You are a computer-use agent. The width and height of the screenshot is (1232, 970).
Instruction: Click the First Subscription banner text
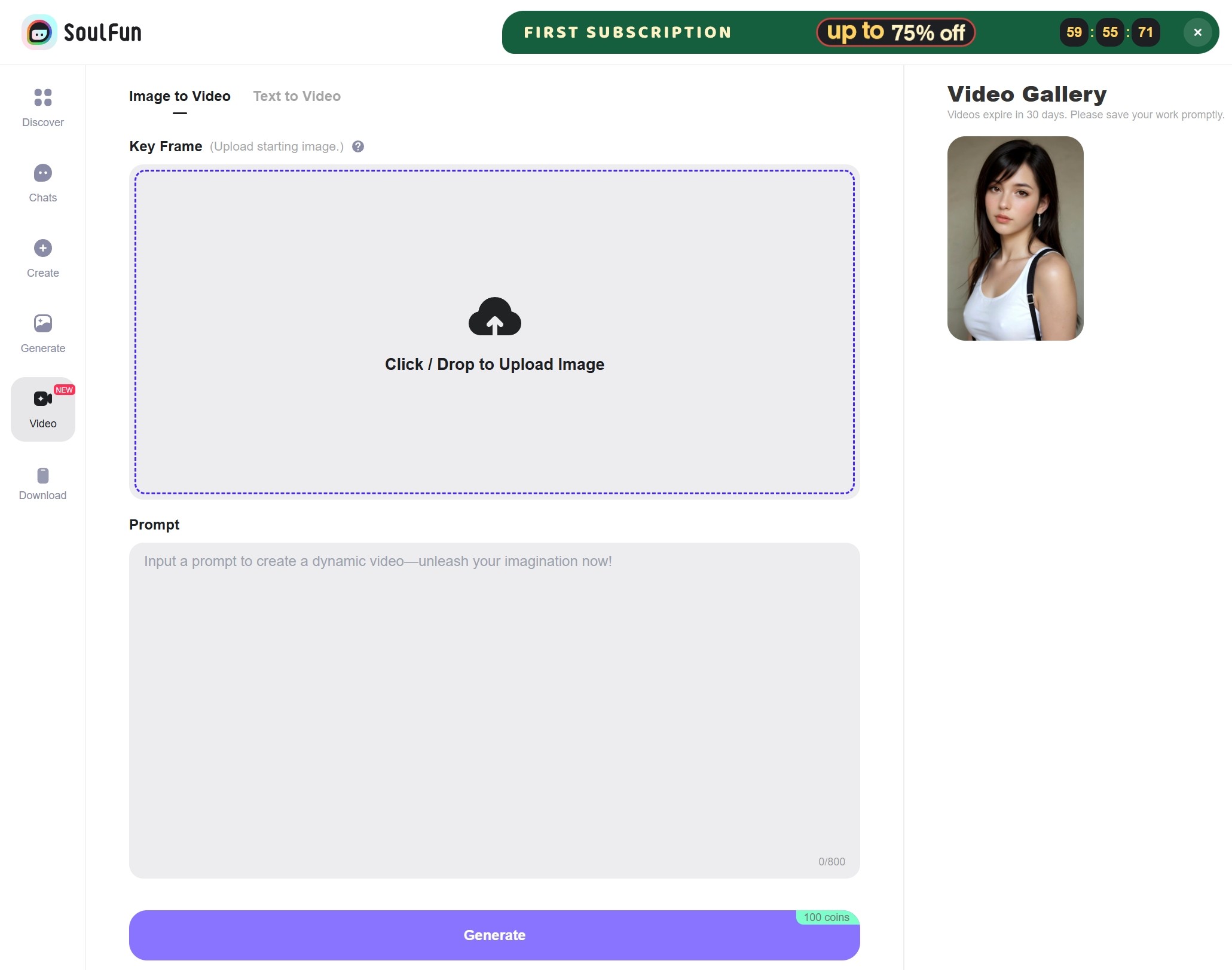628,32
